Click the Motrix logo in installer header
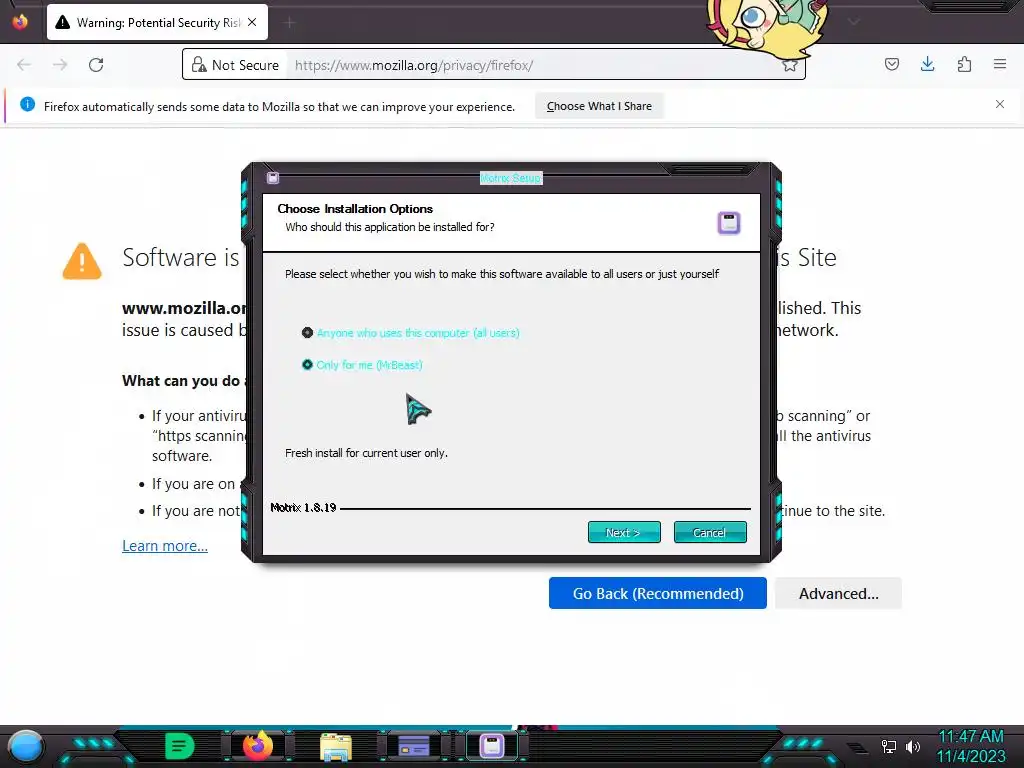 [x=729, y=223]
